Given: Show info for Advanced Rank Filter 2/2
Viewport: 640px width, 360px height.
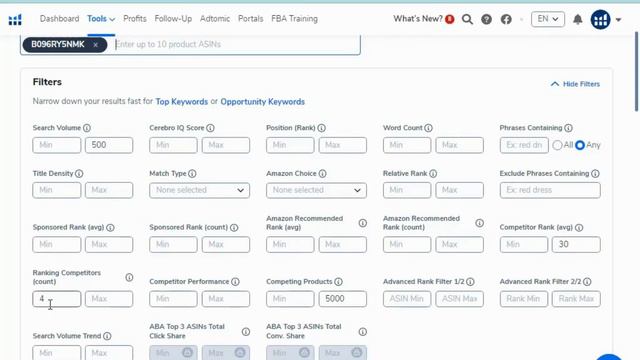Looking at the screenshot, I should [587, 282].
